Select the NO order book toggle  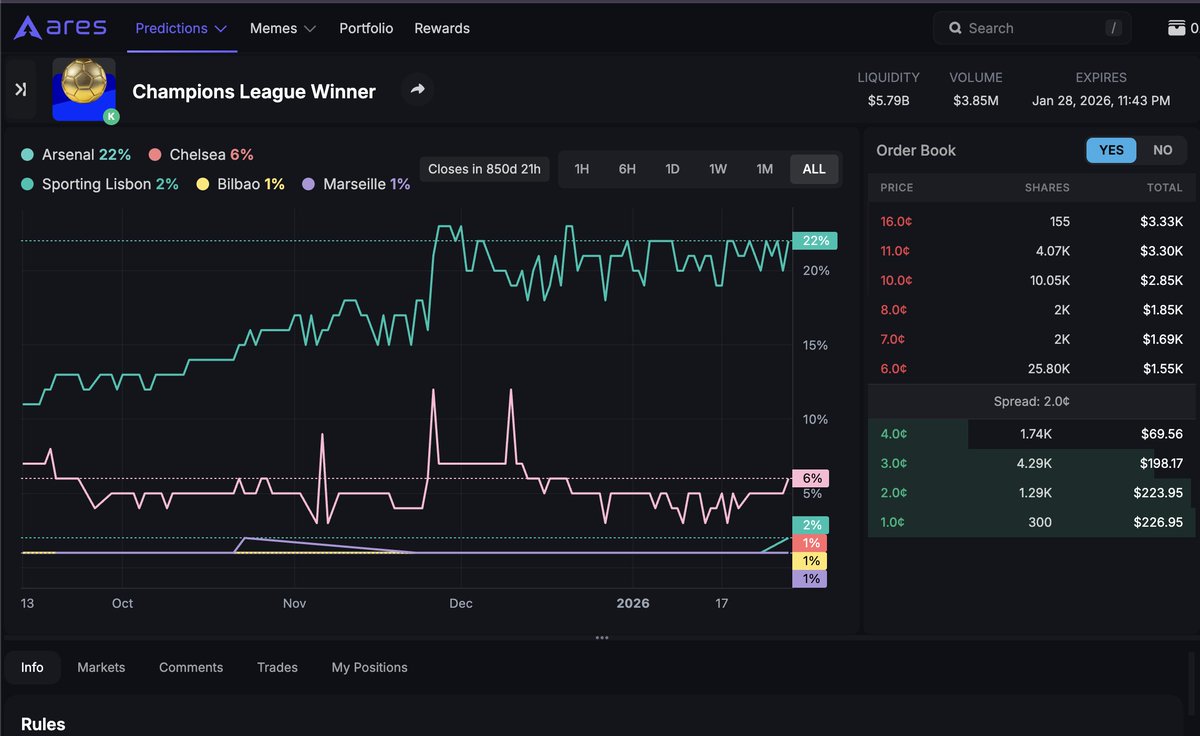pyautogui.click(x=1162, y=150)
